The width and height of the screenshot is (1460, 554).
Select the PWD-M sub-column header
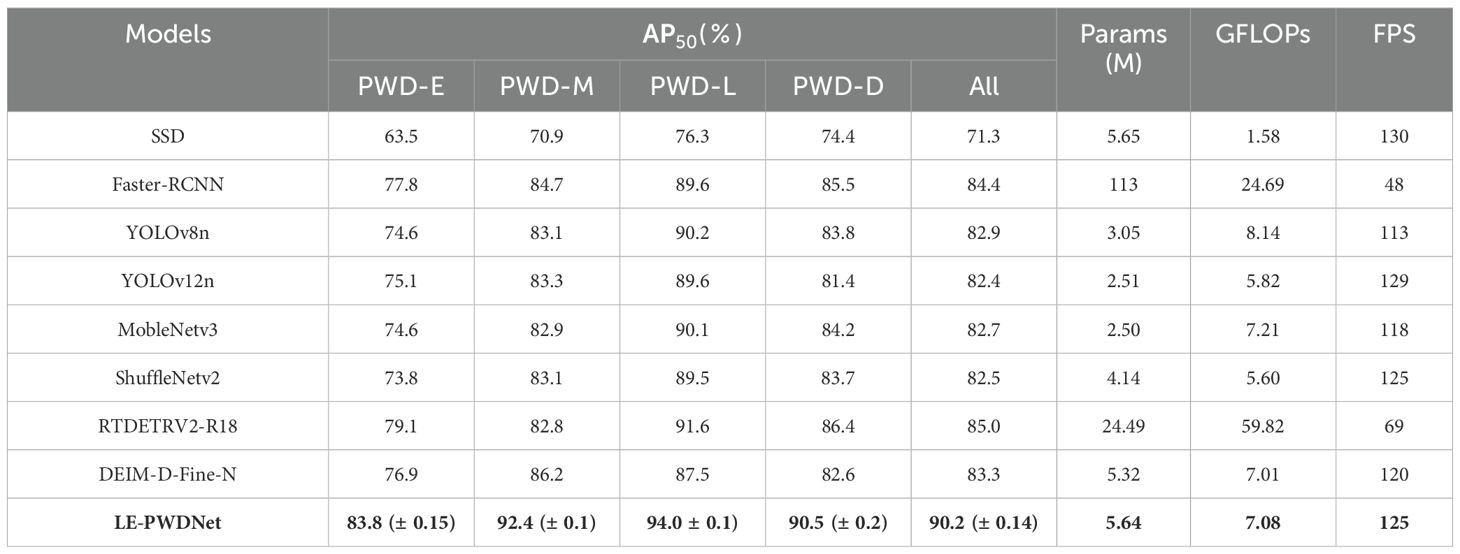(x=547, y=87)
